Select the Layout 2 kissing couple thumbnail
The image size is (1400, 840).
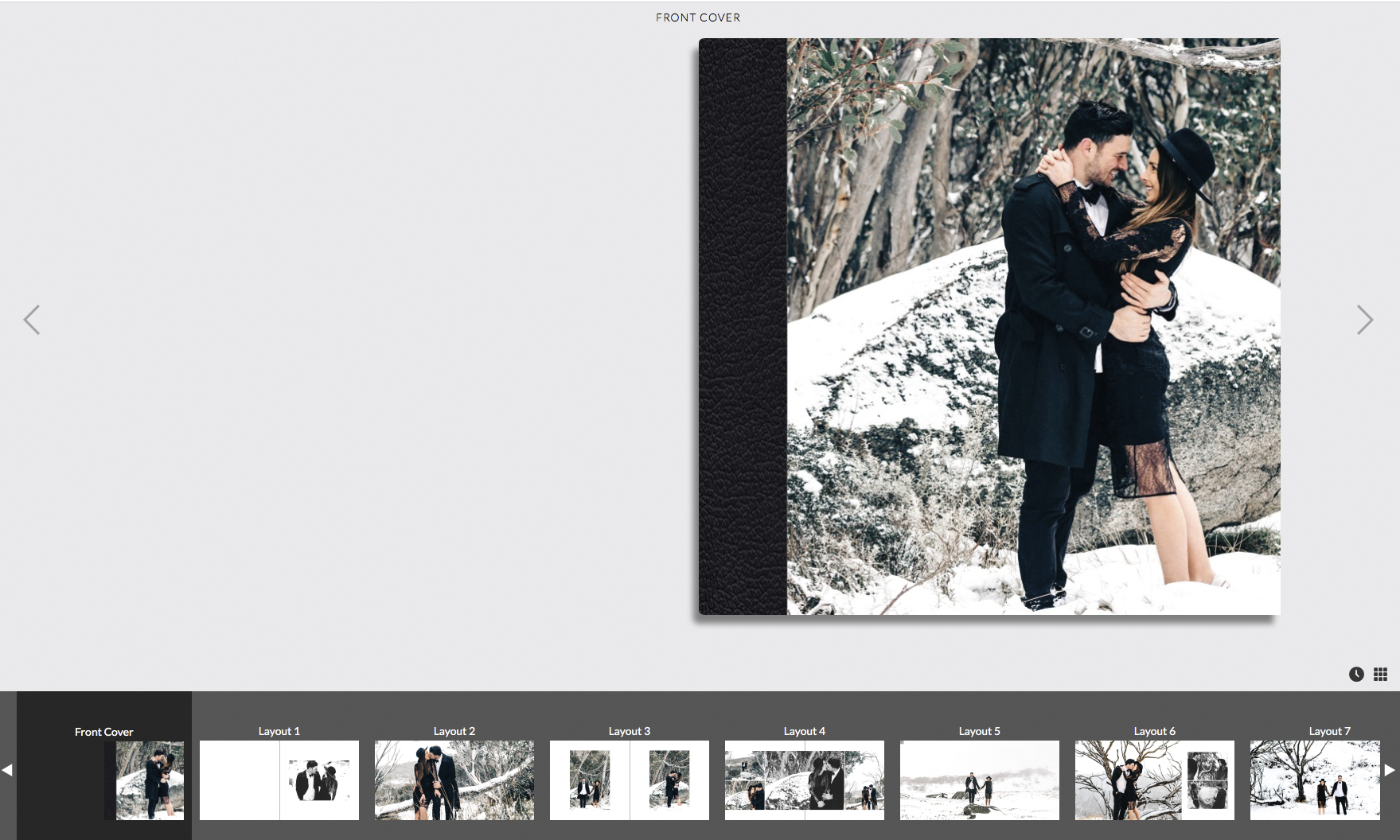pos(454,780)
